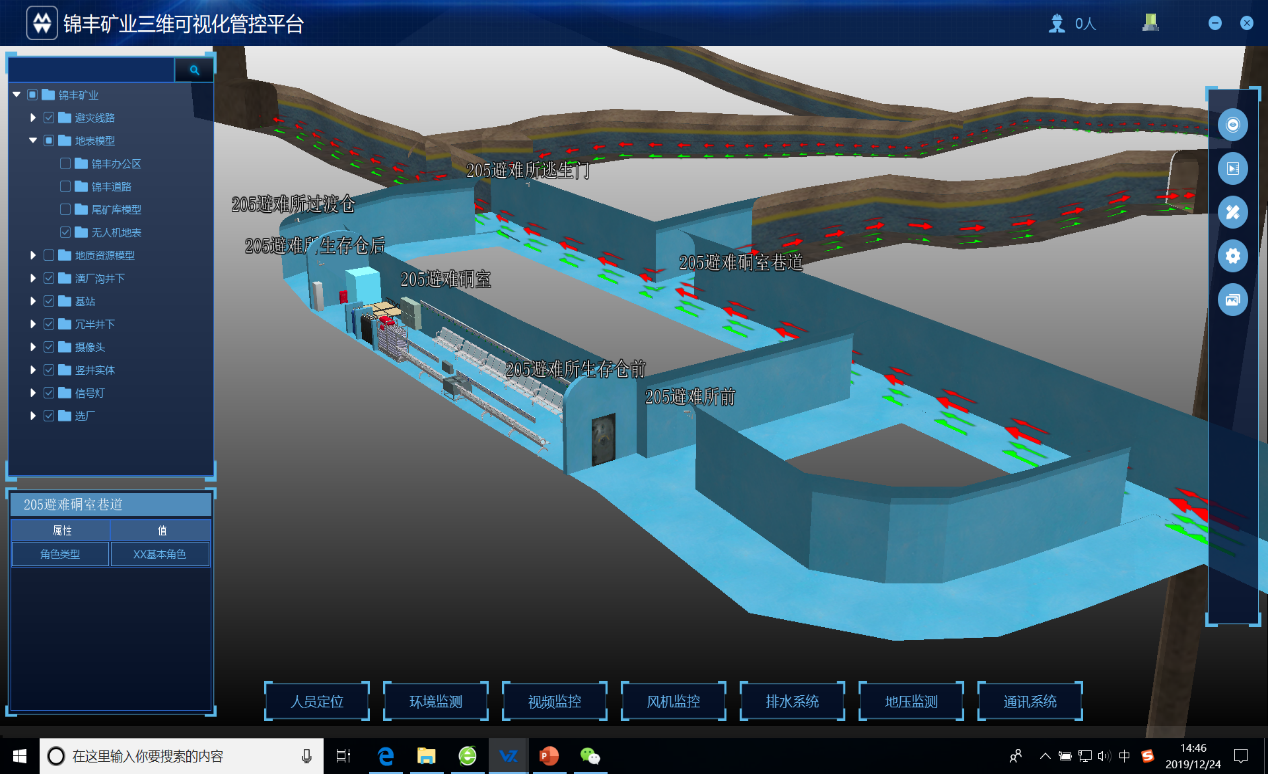Expand the 摄像头 tree node

click(x=33, y=347)
